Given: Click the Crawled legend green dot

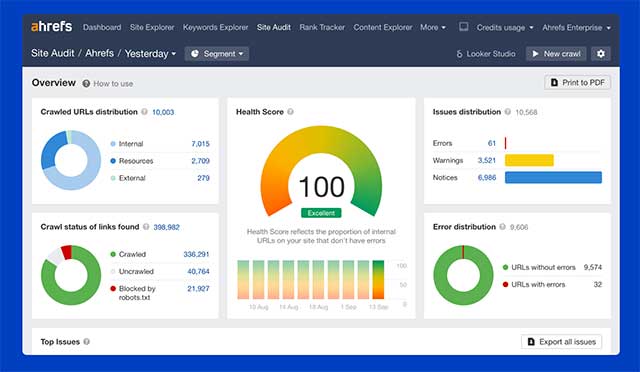Looking at the screenshot, I should (x=113, y=254).
